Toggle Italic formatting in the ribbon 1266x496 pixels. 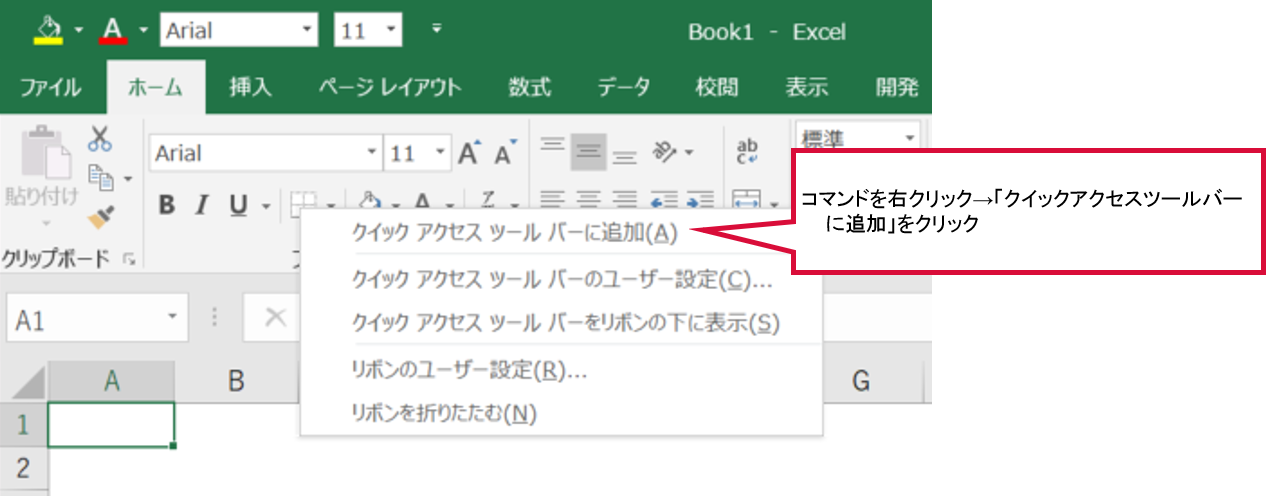point(201,205)
